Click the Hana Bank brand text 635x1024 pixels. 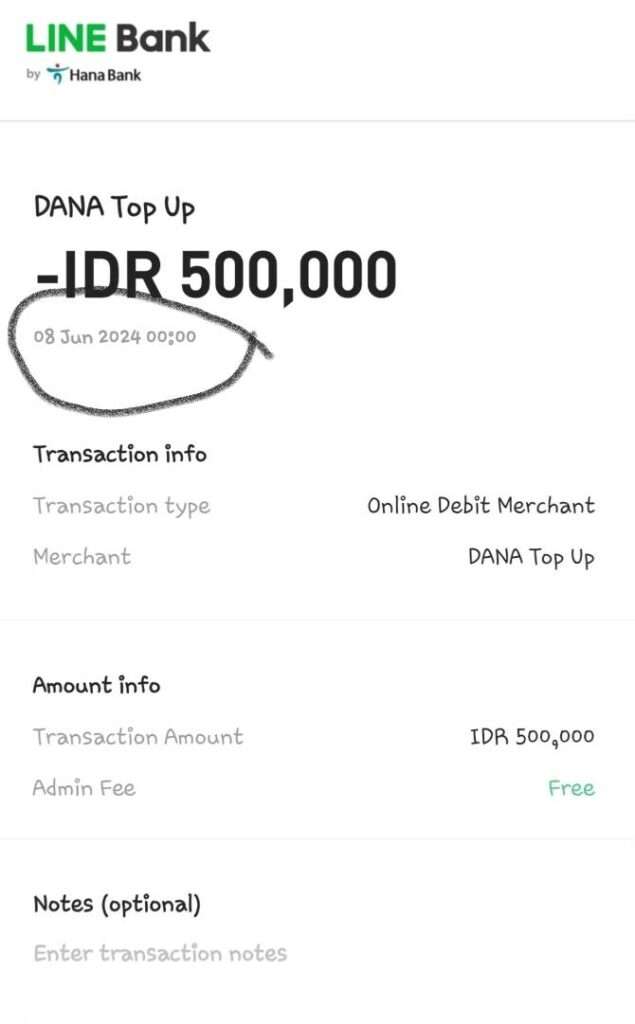pos(105,73)
